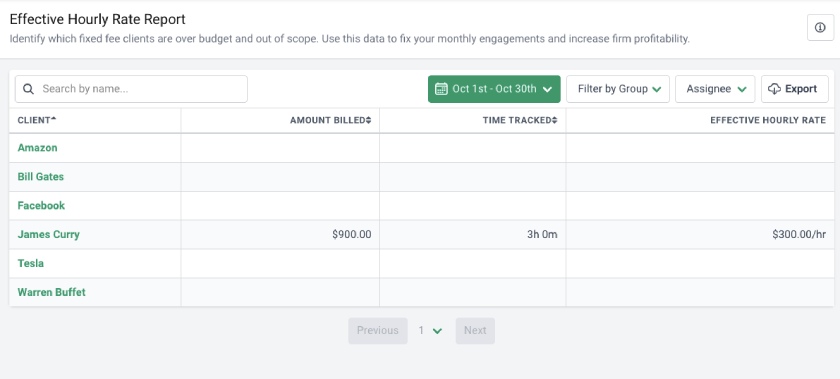
Task: Focus the Search by name field
Action: pyautogui.click(x=131, y=89)
